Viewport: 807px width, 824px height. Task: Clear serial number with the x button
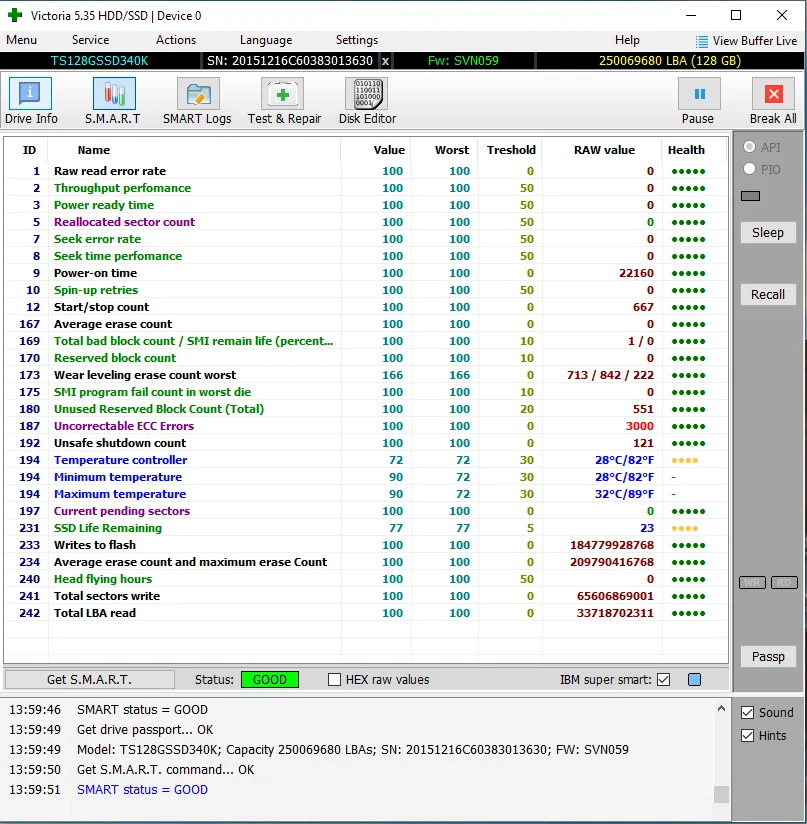385,61
